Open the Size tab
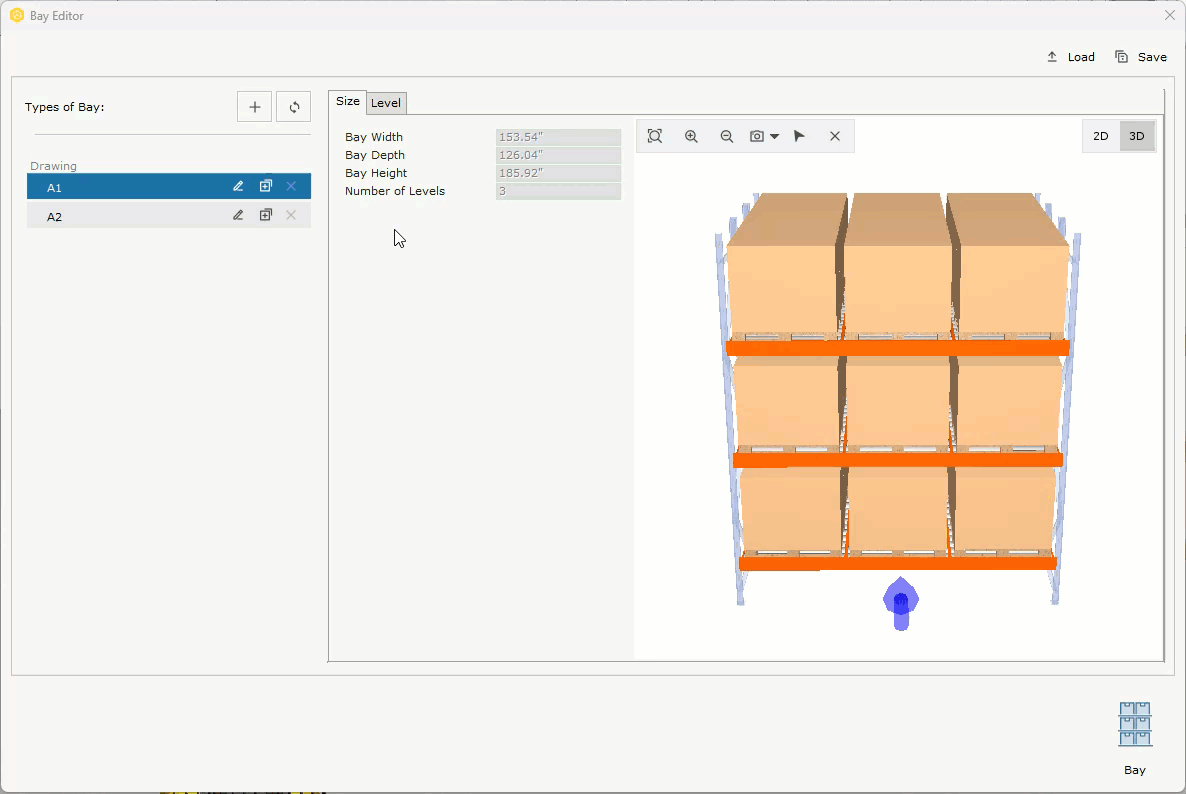This screenshot has height=794, width=1186. coord(347,101)
